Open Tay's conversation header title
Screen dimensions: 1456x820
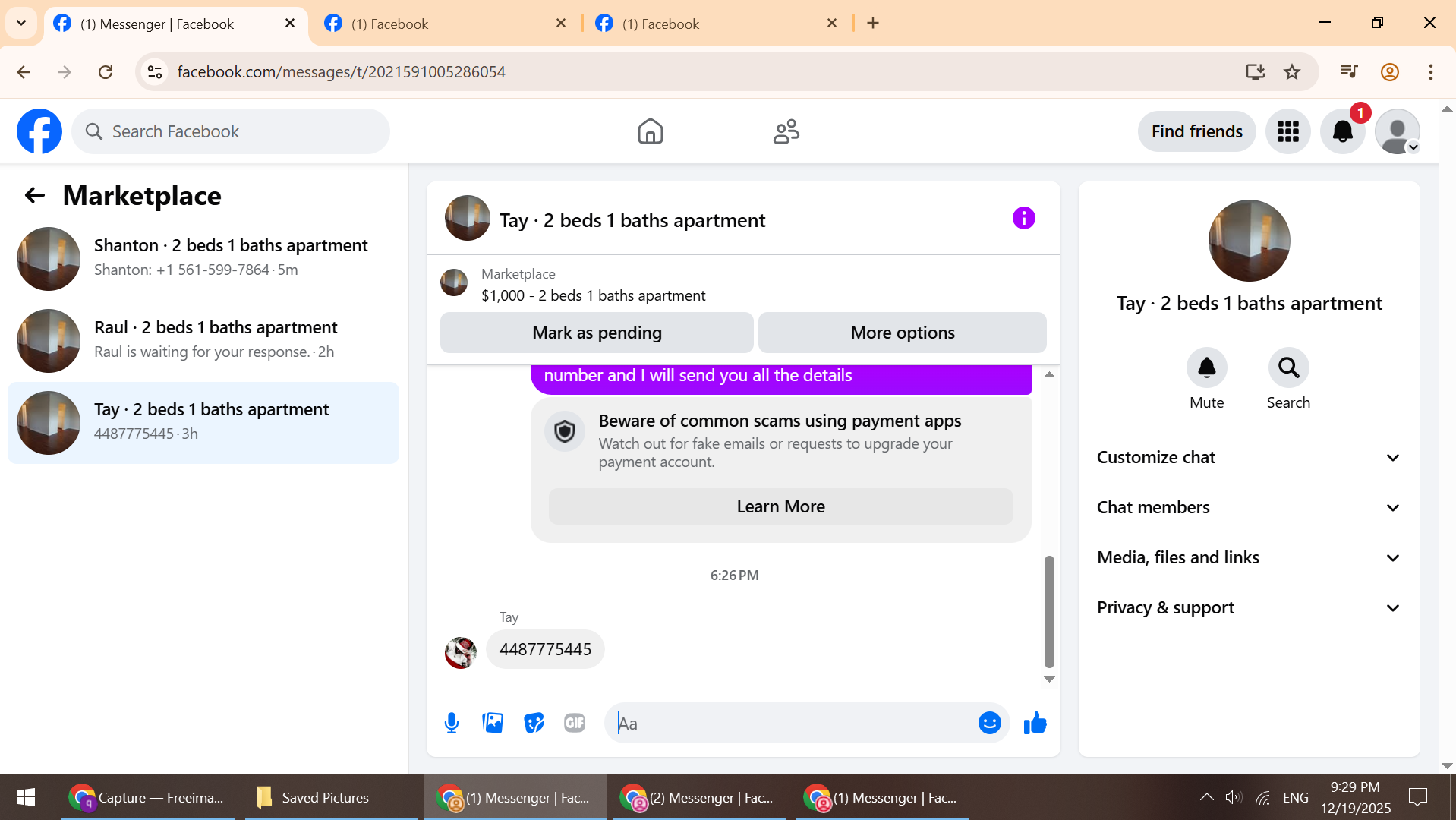tap(632, 220)
